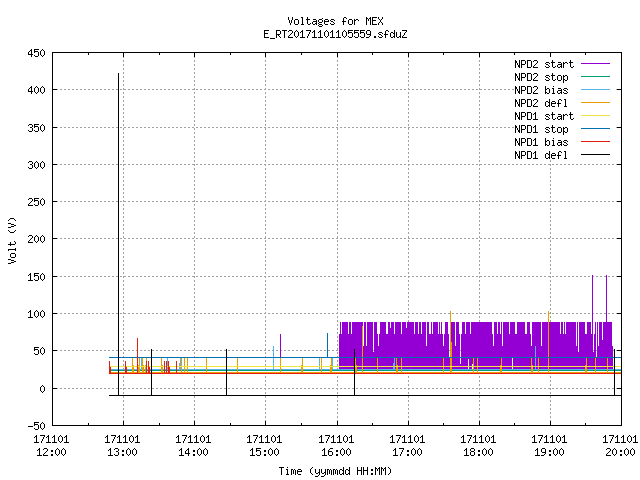Click the 171101 20:00 time axis tick label
This screenshot has width=640, height=480.
tap(620, 446)
